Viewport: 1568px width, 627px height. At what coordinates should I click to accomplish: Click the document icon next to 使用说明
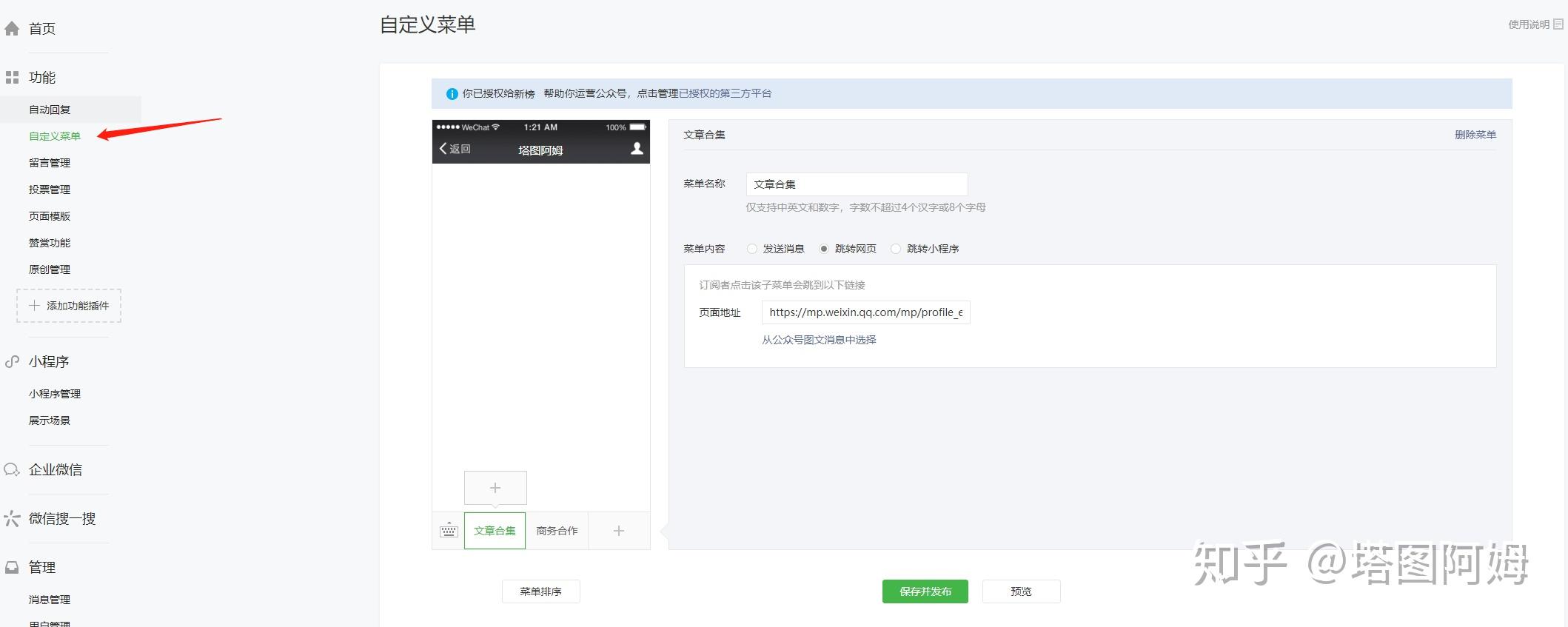pos(1558,24)
